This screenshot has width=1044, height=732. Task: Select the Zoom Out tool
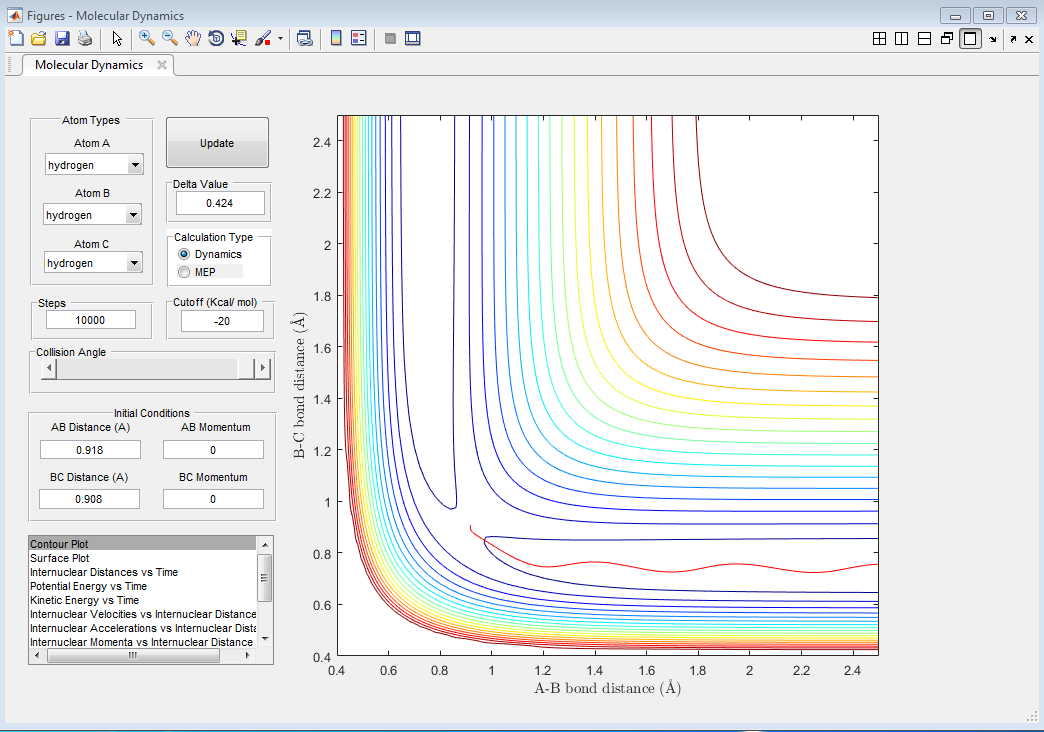coord(170,38)
